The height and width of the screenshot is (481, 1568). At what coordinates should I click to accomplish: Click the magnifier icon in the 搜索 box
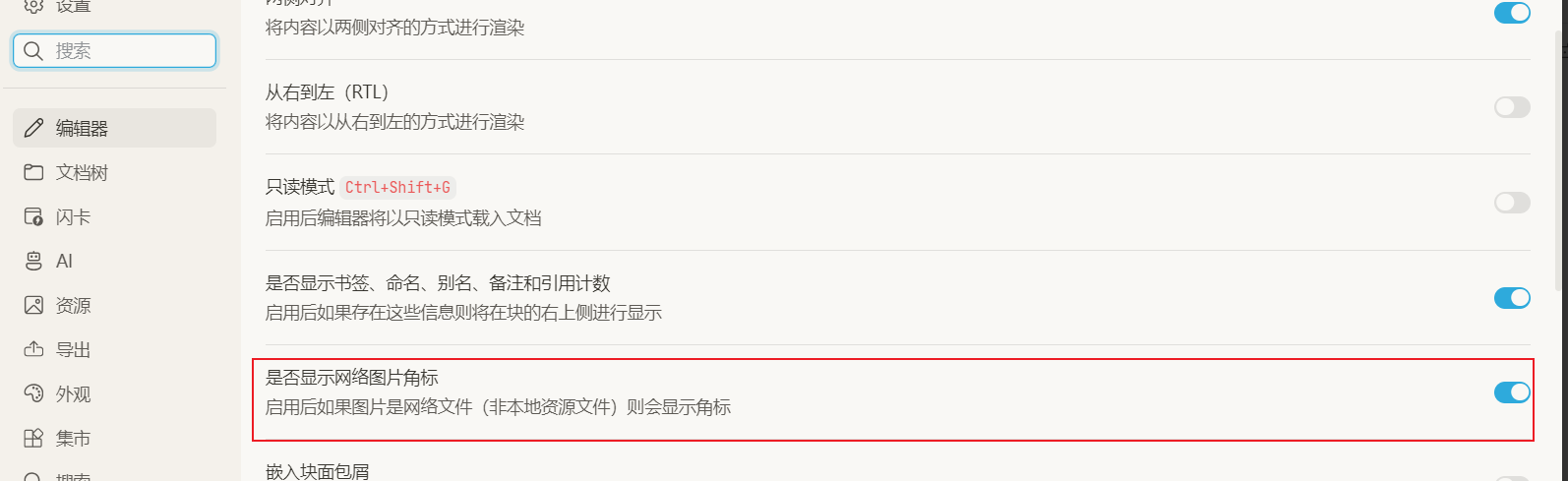[33, 51]
